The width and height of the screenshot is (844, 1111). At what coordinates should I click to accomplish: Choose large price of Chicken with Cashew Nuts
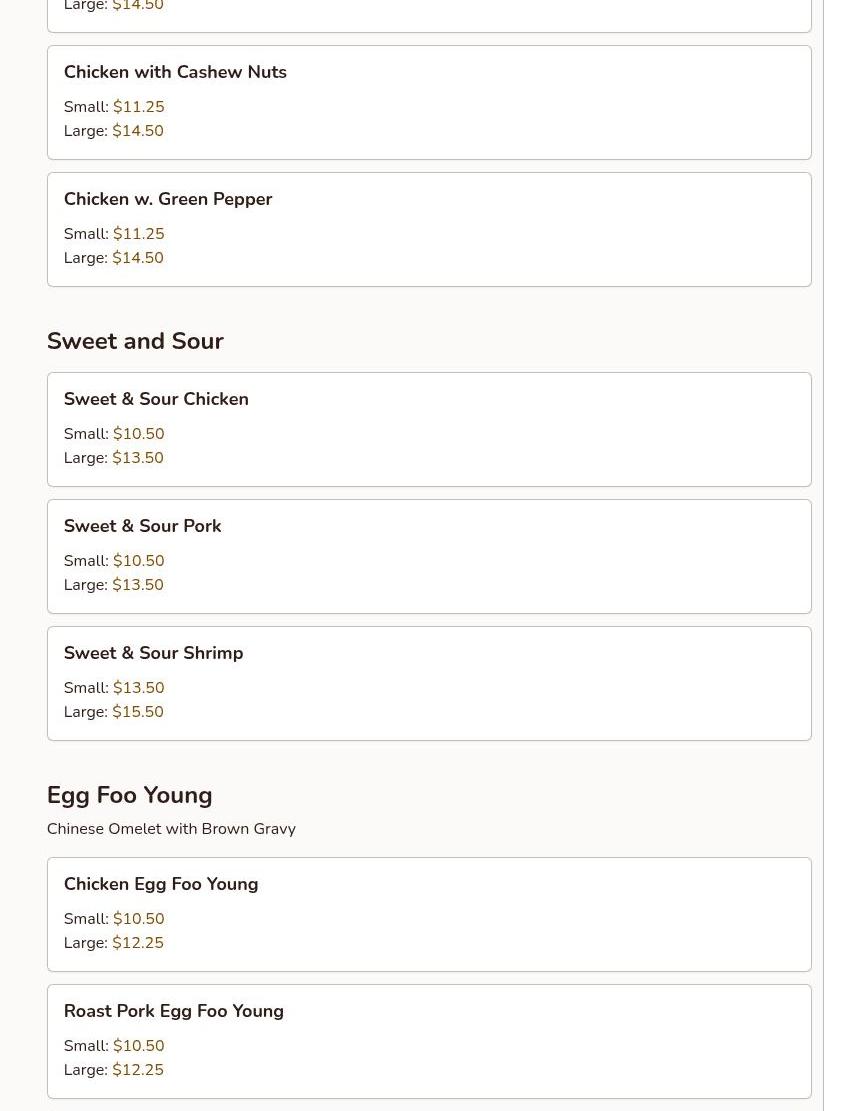(x=138, y=131)
